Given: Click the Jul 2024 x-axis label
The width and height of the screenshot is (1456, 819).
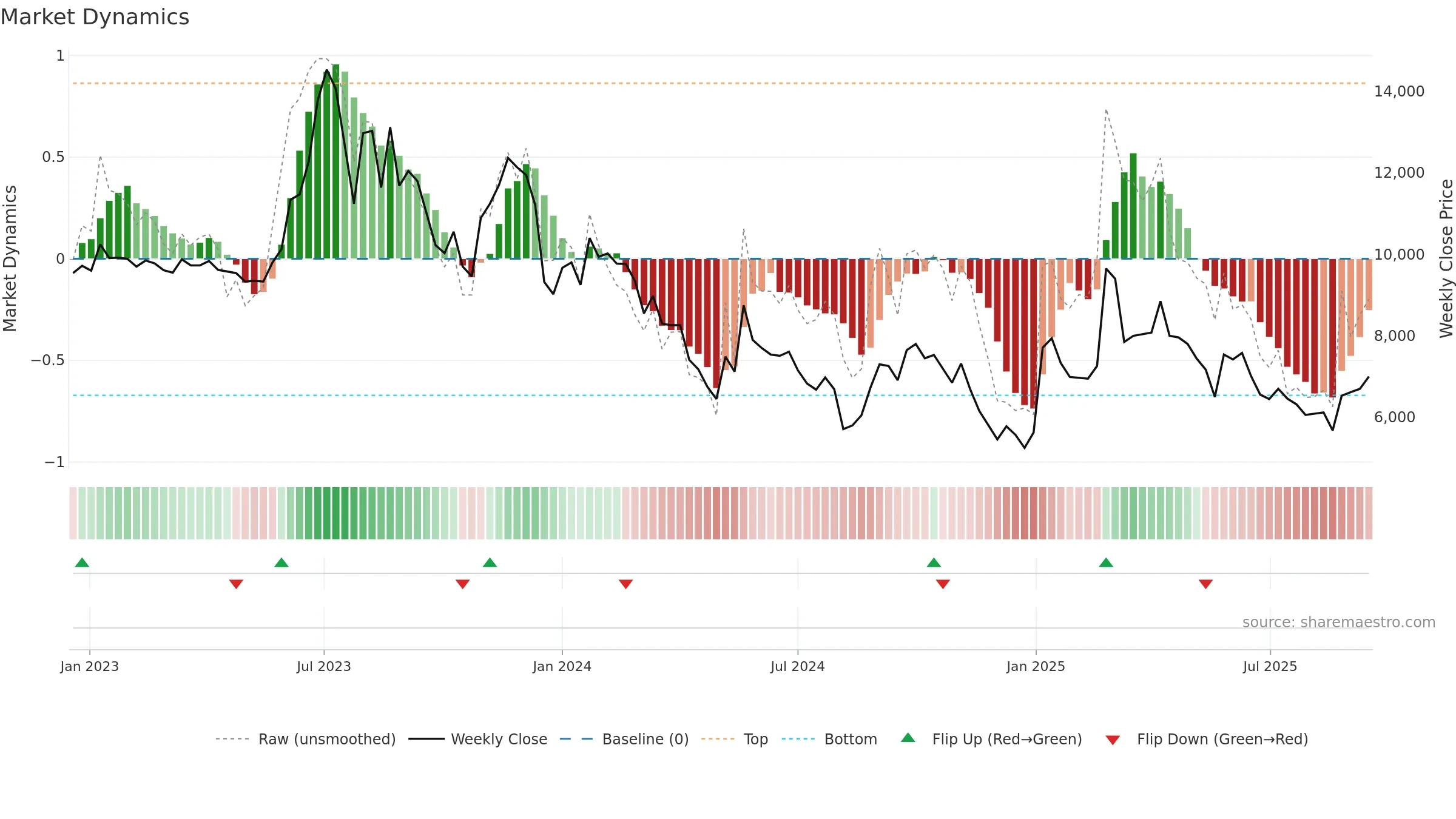Looking at the screenshot, I should pyautogui.click(x=798, y=666).
